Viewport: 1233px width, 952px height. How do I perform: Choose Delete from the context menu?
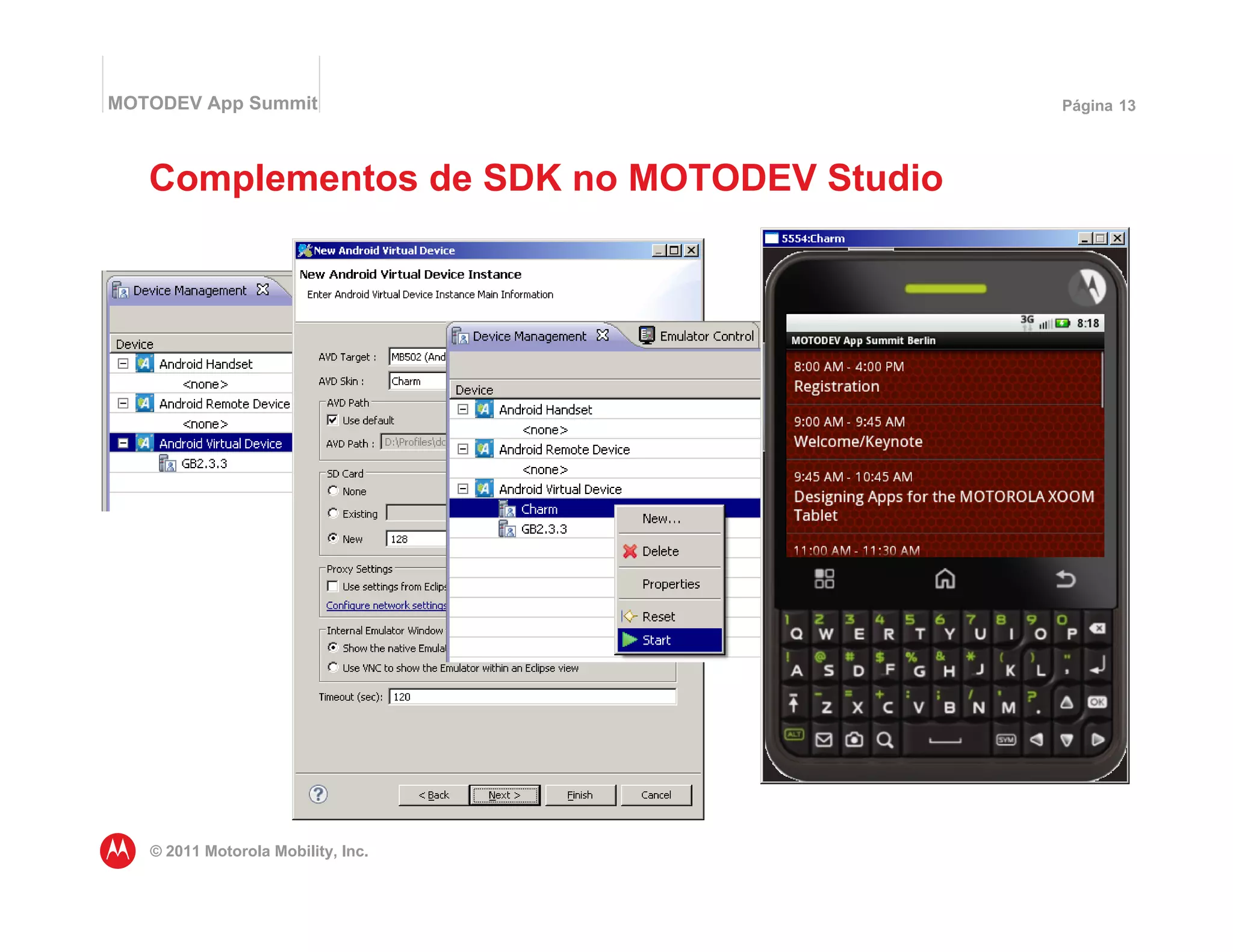coord(669,551)
